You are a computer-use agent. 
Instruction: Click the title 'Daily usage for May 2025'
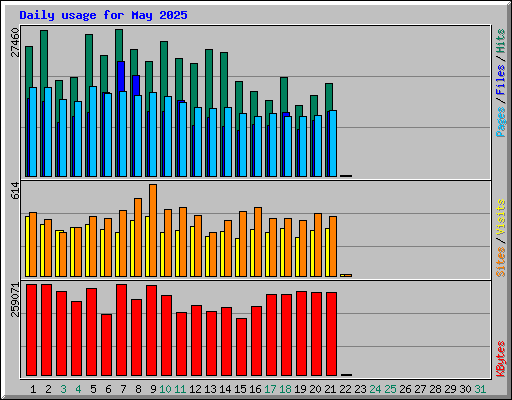103,15
